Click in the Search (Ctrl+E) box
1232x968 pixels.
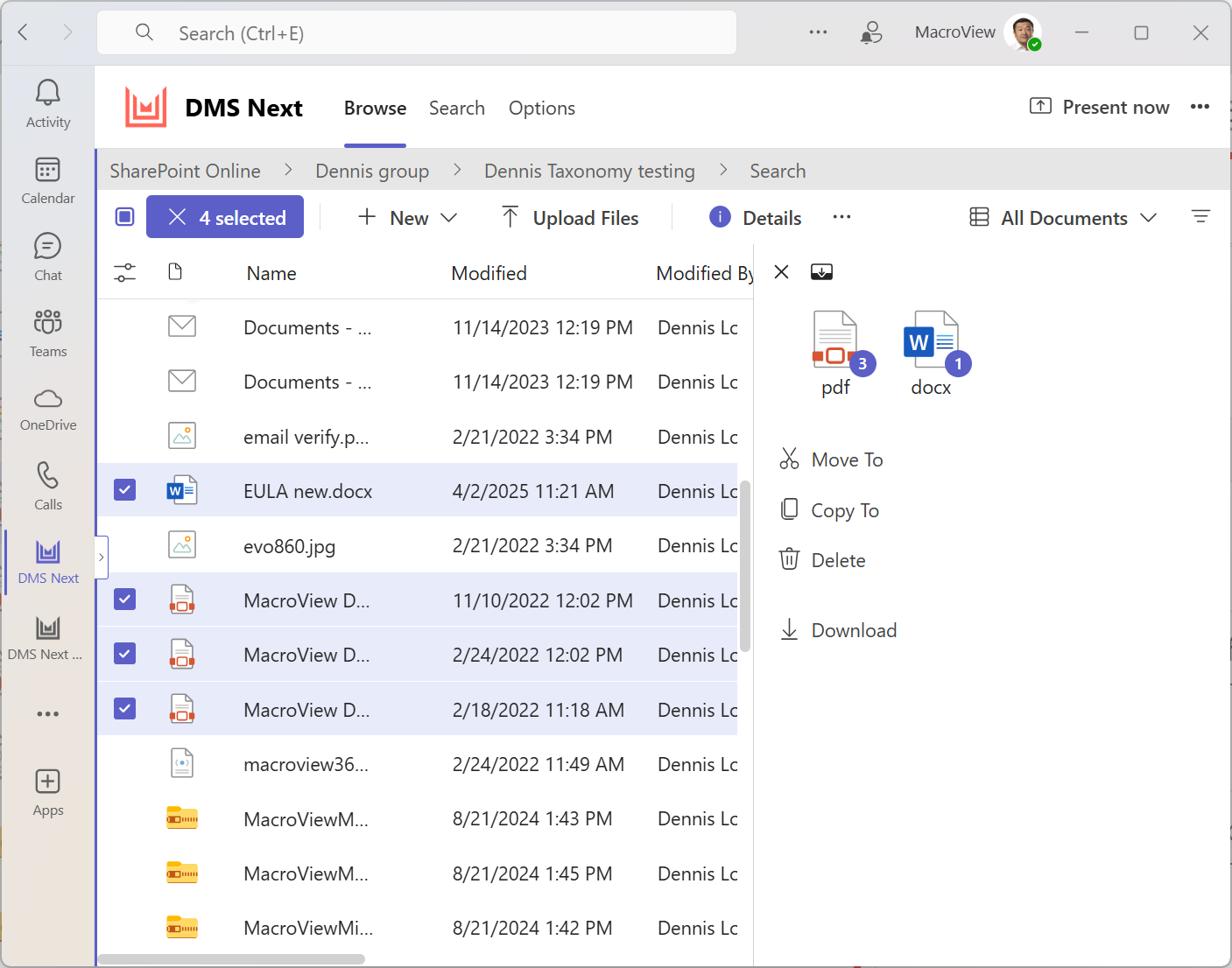417,33
